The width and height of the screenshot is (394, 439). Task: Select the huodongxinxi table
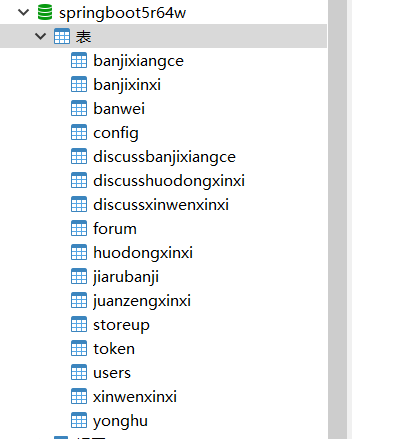coord(143,253)
